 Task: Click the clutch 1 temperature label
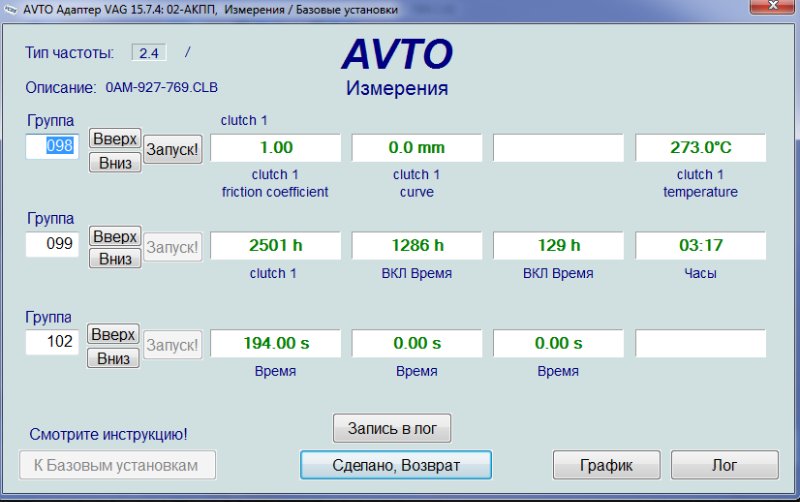pos(700,183)
